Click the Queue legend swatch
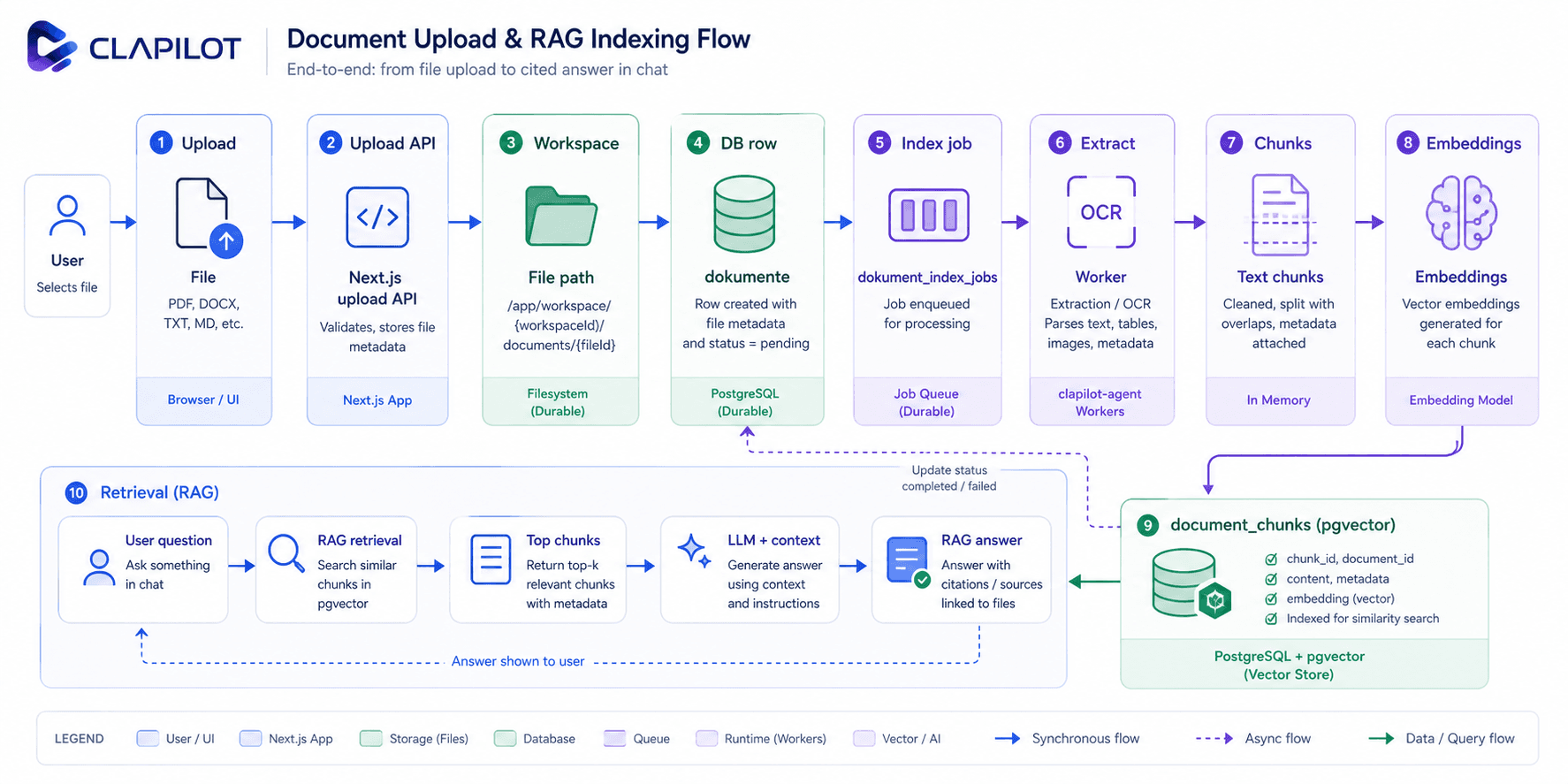The height and width of the screenshot is (784, 1568). coord(615,738)
